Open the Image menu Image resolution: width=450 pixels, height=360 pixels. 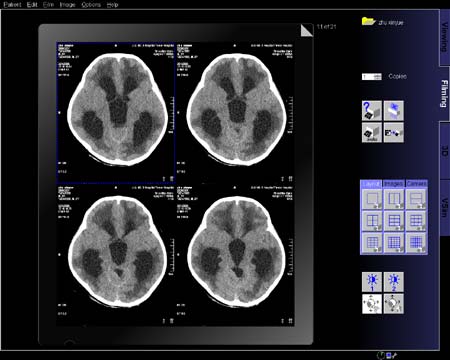67,5
